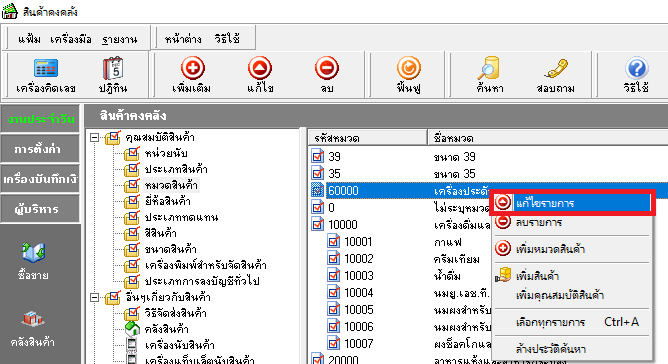This screenshot has width=668, height=364.
Task: Select the หน่วยนับ tree folder icon
Action: coord(132,153)
